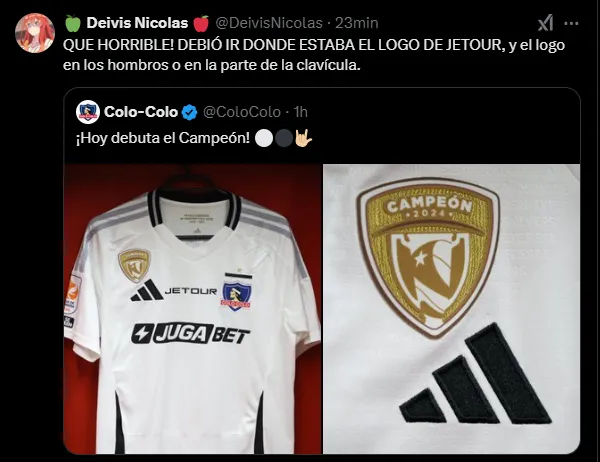Open the Campeón 2024 badge close-up photo
This screenshot has width=600, height=462.
pyautogui.click(x=452, y=309)
